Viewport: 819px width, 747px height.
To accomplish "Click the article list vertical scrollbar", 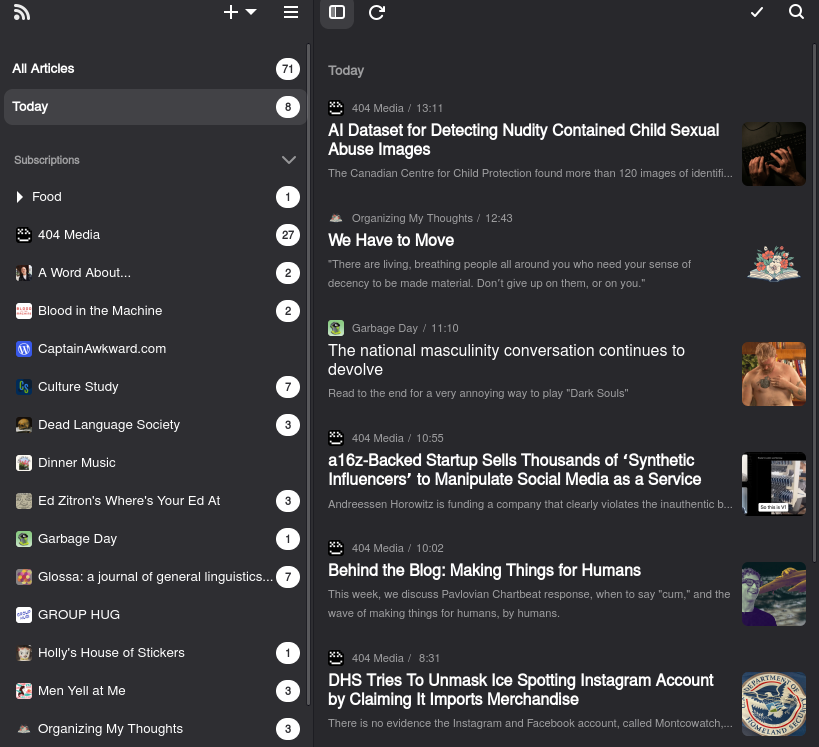I will coord(814,300).
